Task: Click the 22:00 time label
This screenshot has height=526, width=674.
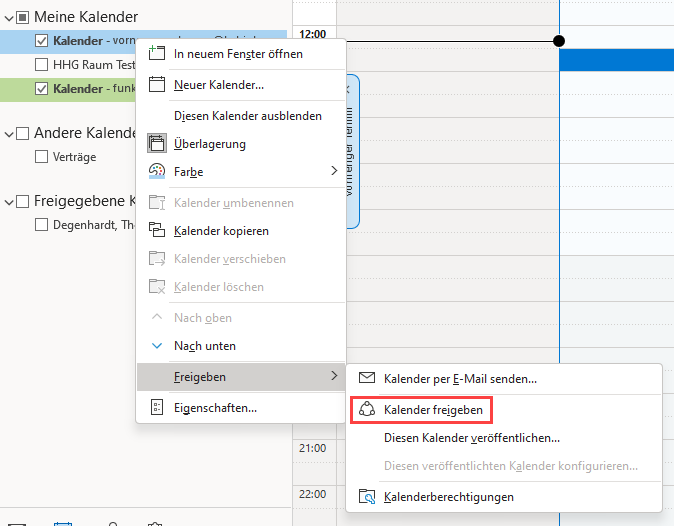Action: (x=312, y=494)
